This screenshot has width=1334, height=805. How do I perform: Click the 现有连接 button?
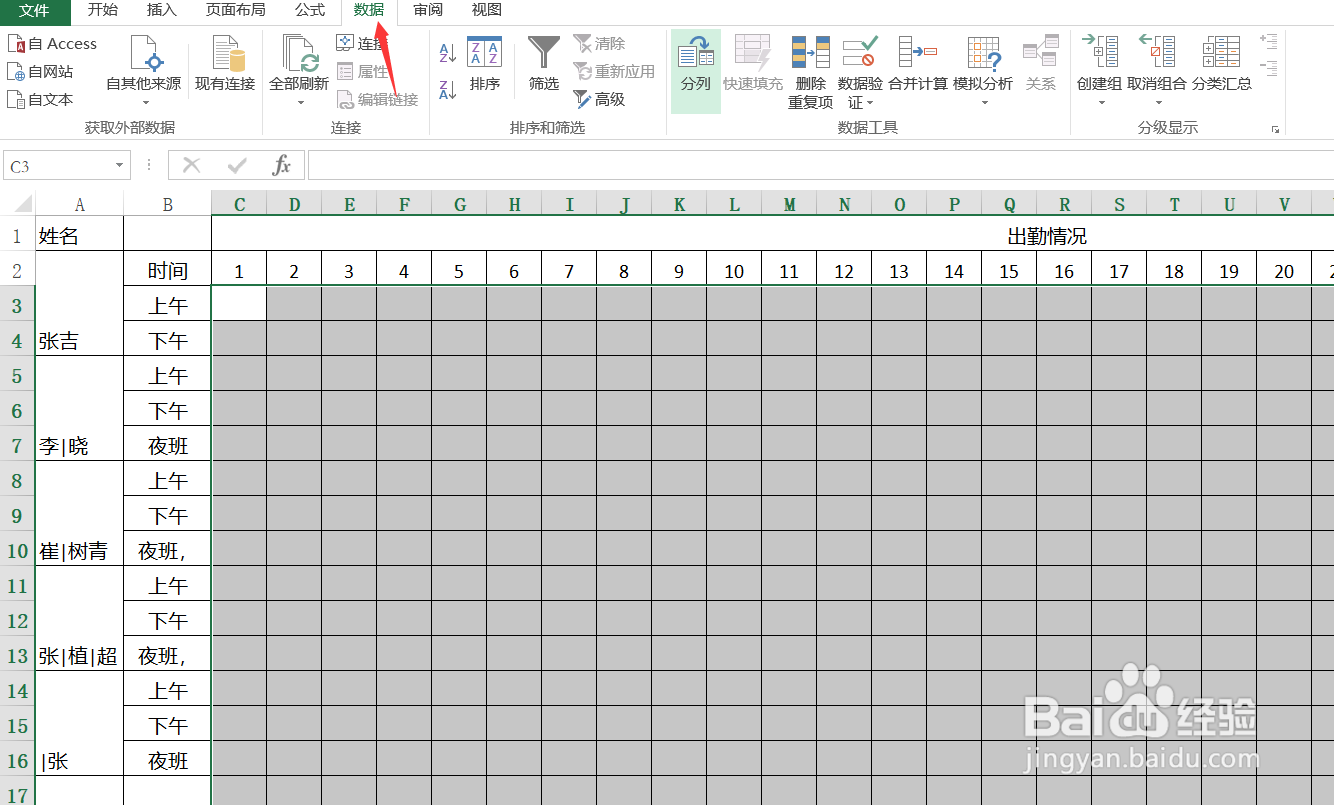click(225, 66)
